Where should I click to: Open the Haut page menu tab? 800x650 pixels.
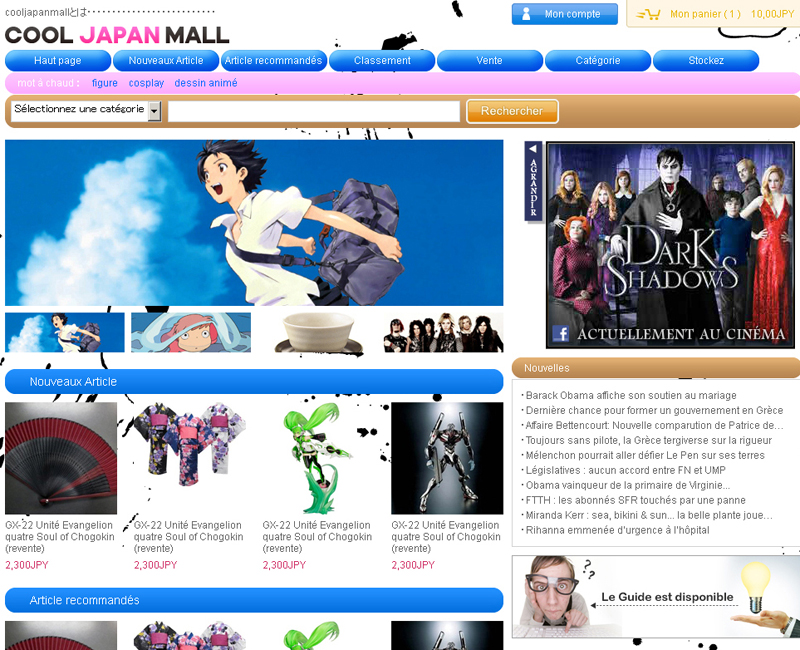point(57,61)
